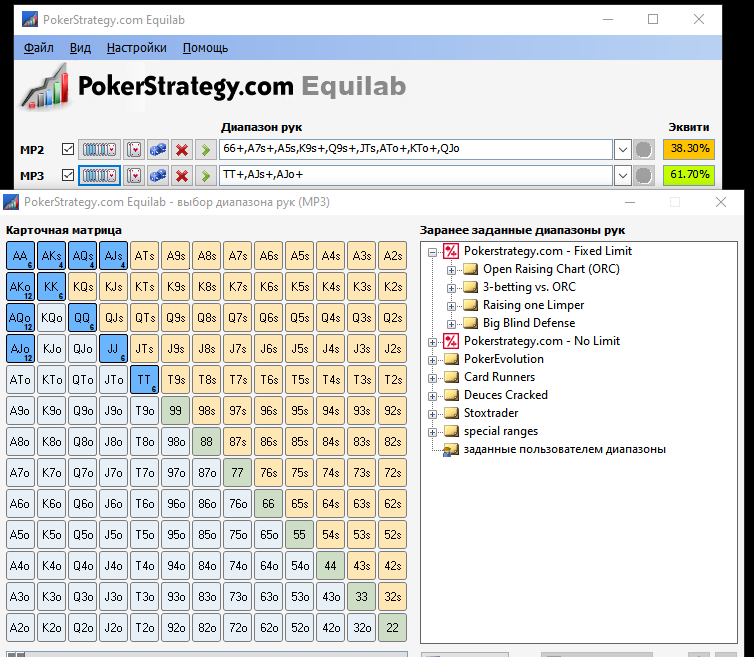
Task: Expand the Big Blind Defense node
Action: [451, 324]
